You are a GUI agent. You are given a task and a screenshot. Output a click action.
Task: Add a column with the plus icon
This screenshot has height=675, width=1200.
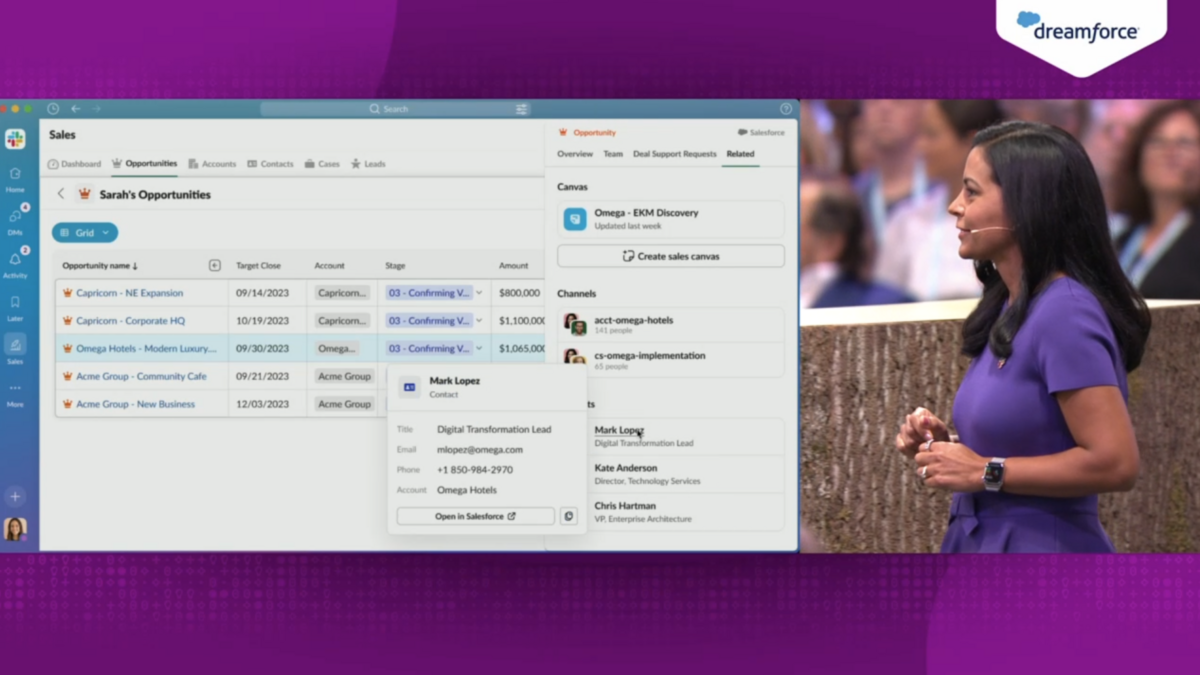(214, 266)
